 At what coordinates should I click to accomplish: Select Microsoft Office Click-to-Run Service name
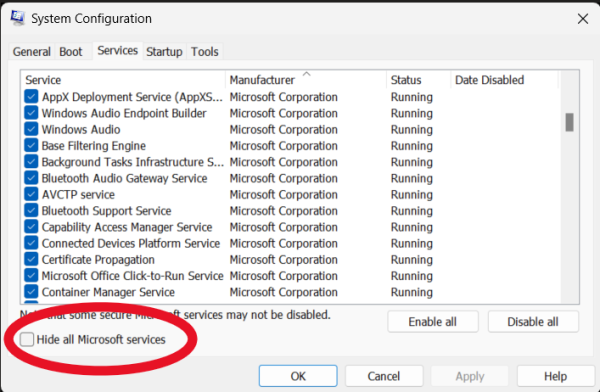132,276
